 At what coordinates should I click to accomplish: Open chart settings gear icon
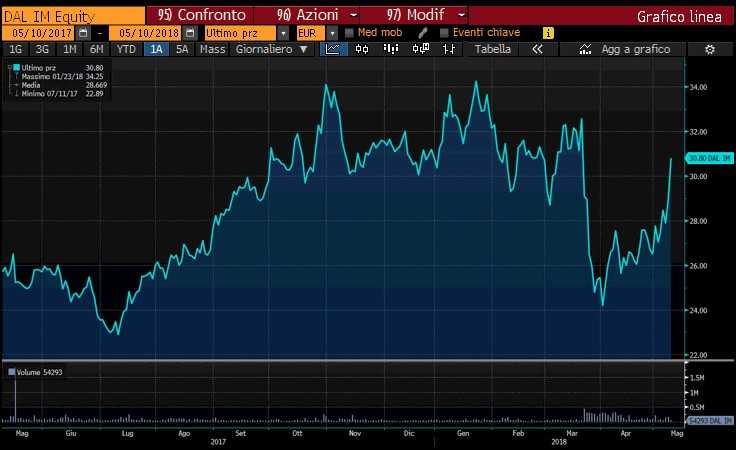(710, 49)
